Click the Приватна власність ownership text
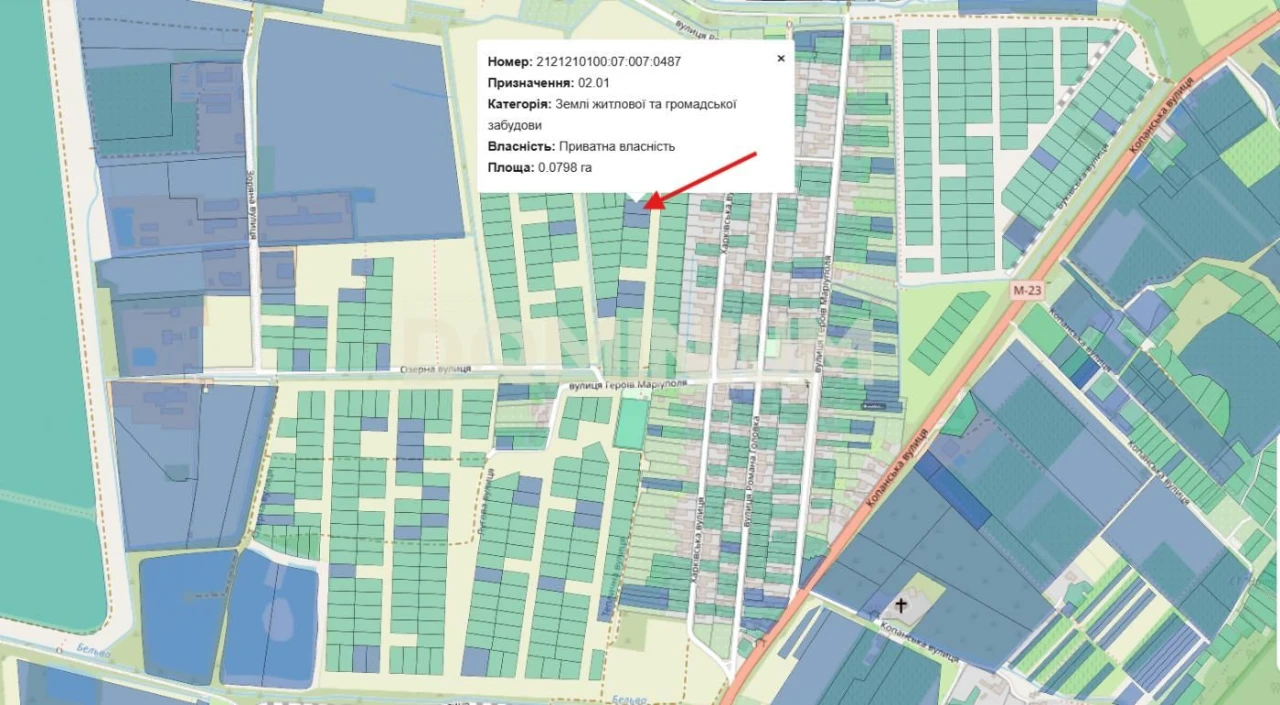The width and height of the screenshot is (1280, 705). [617, 146]
